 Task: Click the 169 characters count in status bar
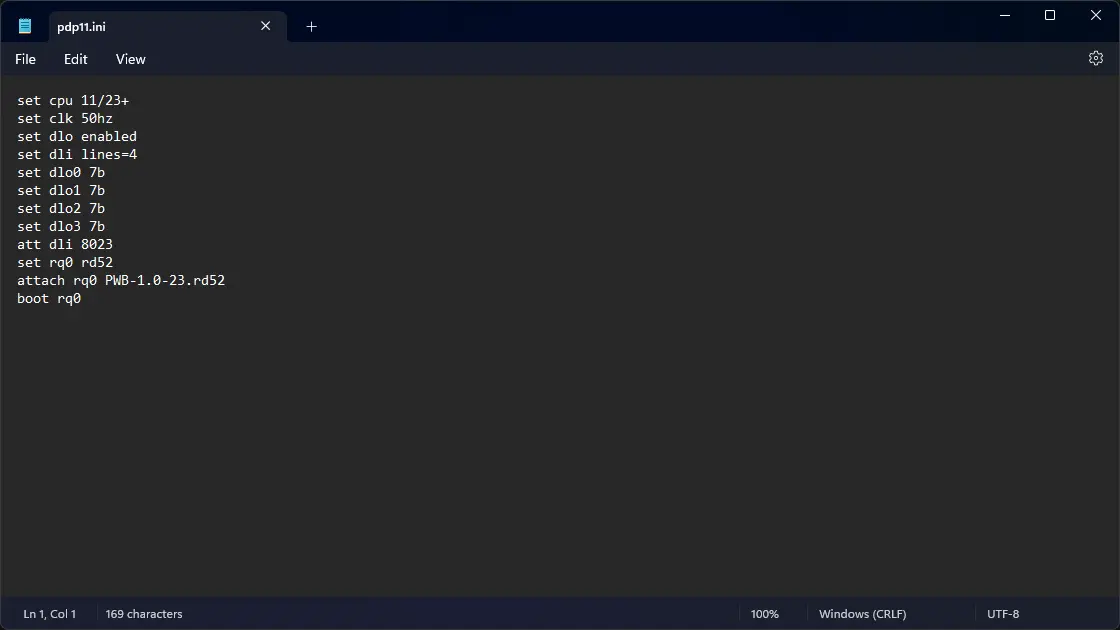144,614
